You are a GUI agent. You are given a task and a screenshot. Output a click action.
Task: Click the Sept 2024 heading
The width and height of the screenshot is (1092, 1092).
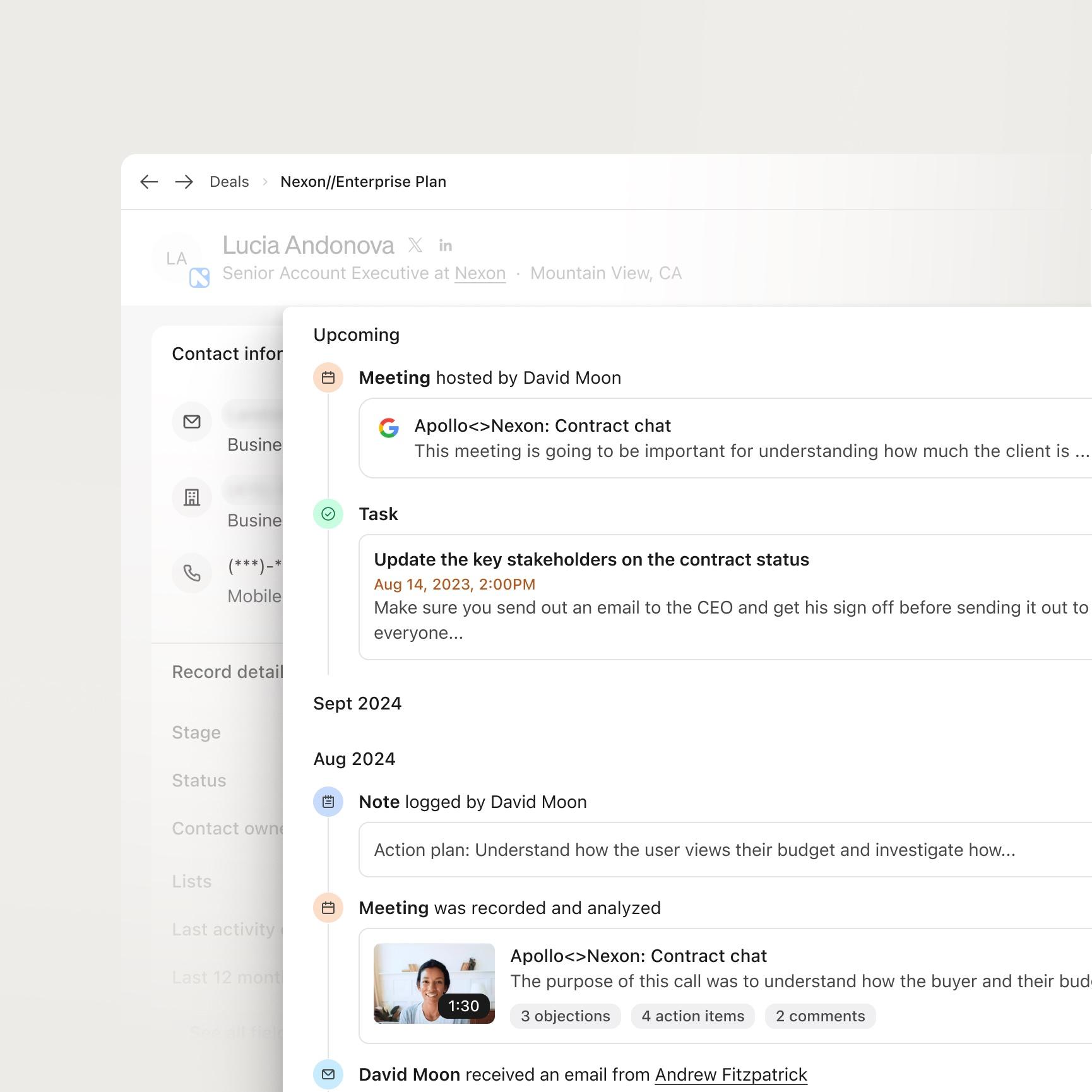tap(357, 703)
